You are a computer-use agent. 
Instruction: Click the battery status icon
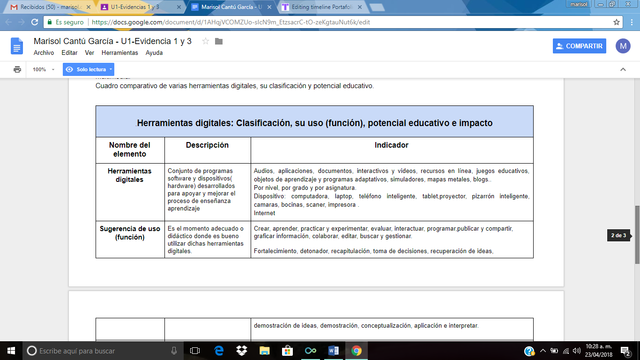[x=554, y=351]
